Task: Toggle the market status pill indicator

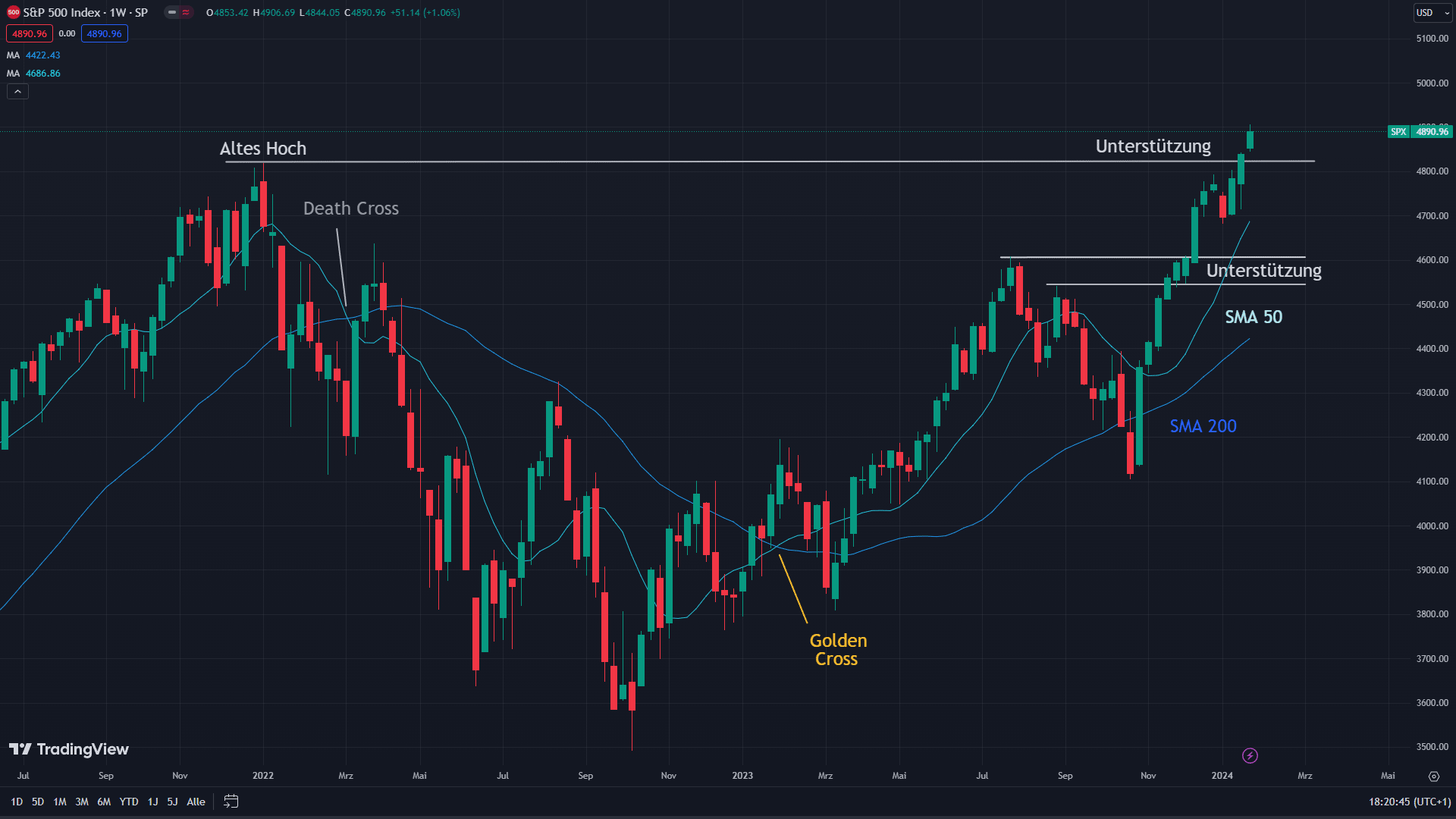Action: (179, 12)
